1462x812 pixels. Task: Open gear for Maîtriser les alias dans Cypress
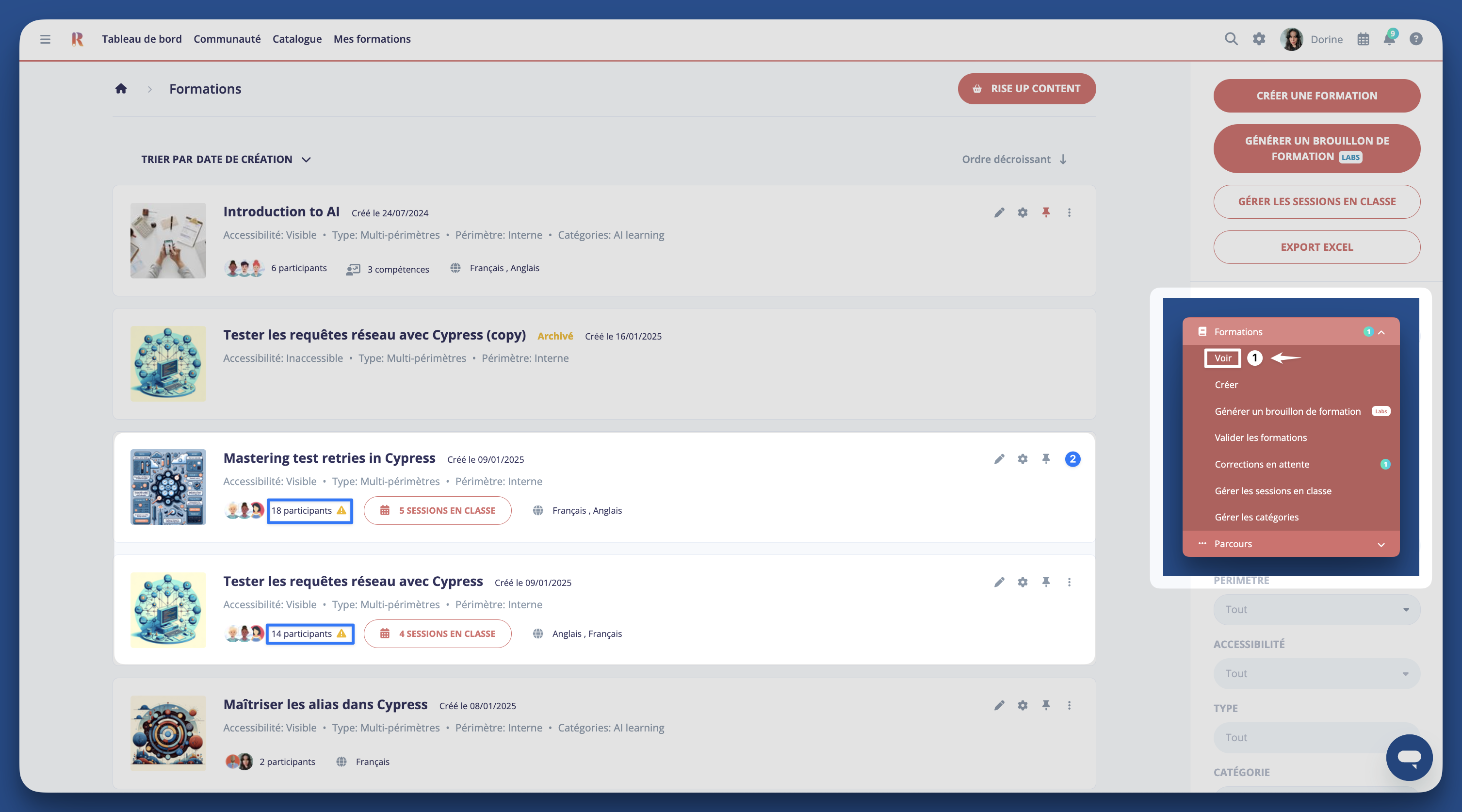coord(1022,705)
